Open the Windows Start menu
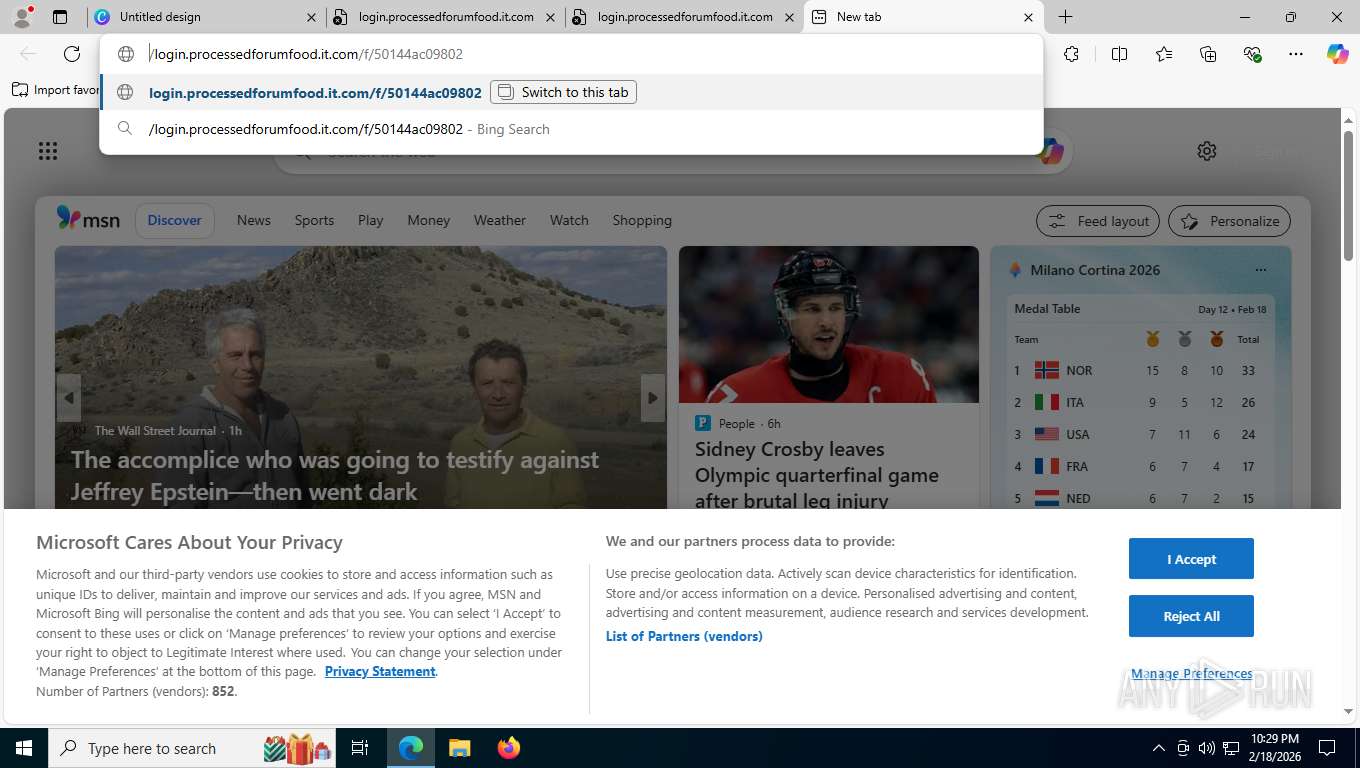The width and height of the screenshot is (1360, 768). coord(23,748)
